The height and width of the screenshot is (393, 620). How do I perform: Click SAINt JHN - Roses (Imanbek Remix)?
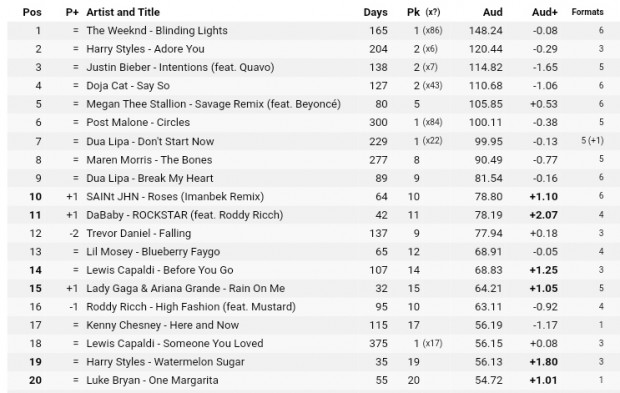coord(175,196)
